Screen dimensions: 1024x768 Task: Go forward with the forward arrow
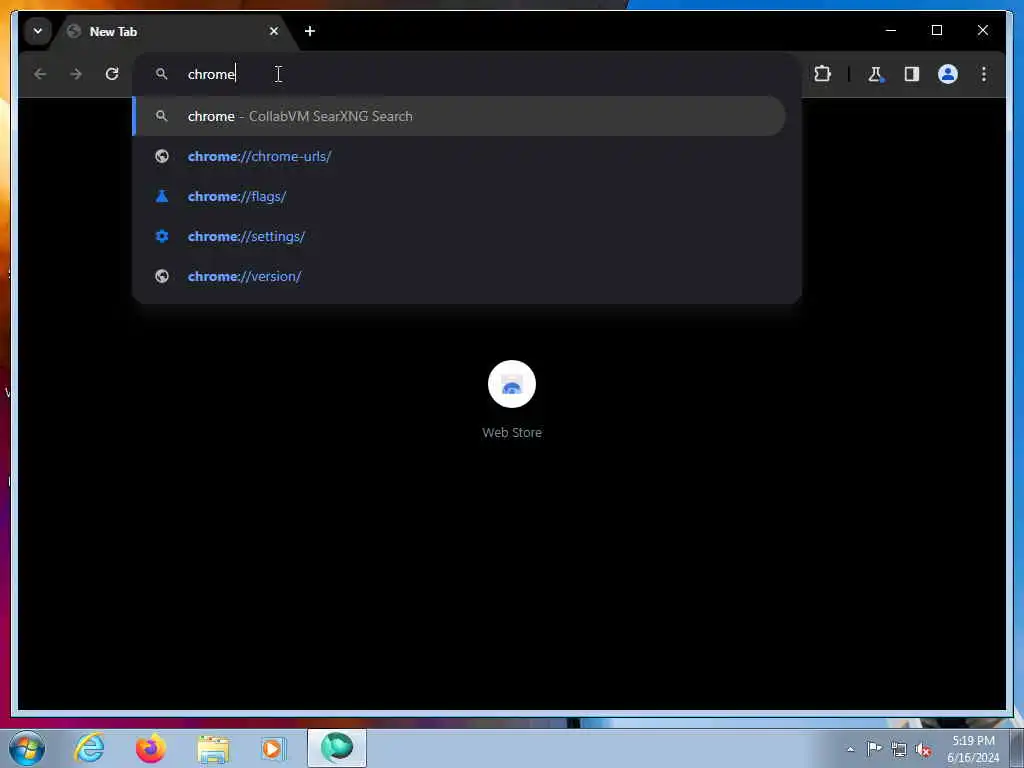pyautogui.click(x=76, y=74)
